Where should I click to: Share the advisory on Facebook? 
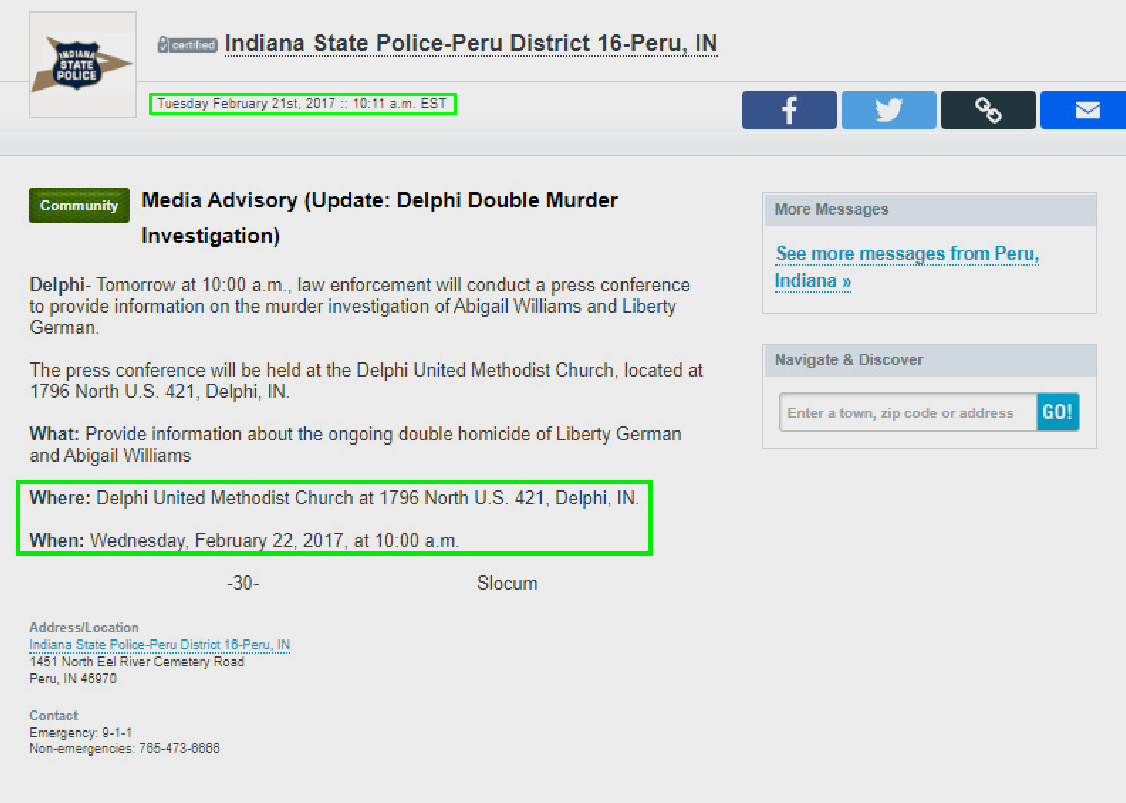789,109
